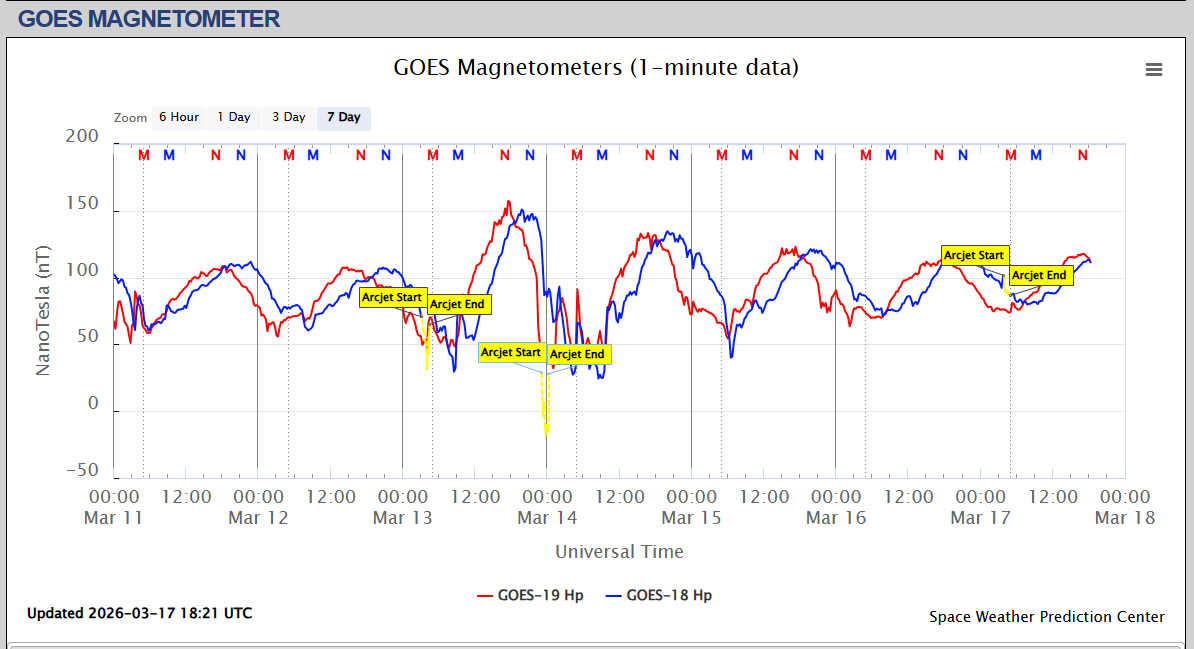
Task: Click the Mar 14 date label
Action: point(547,518)
